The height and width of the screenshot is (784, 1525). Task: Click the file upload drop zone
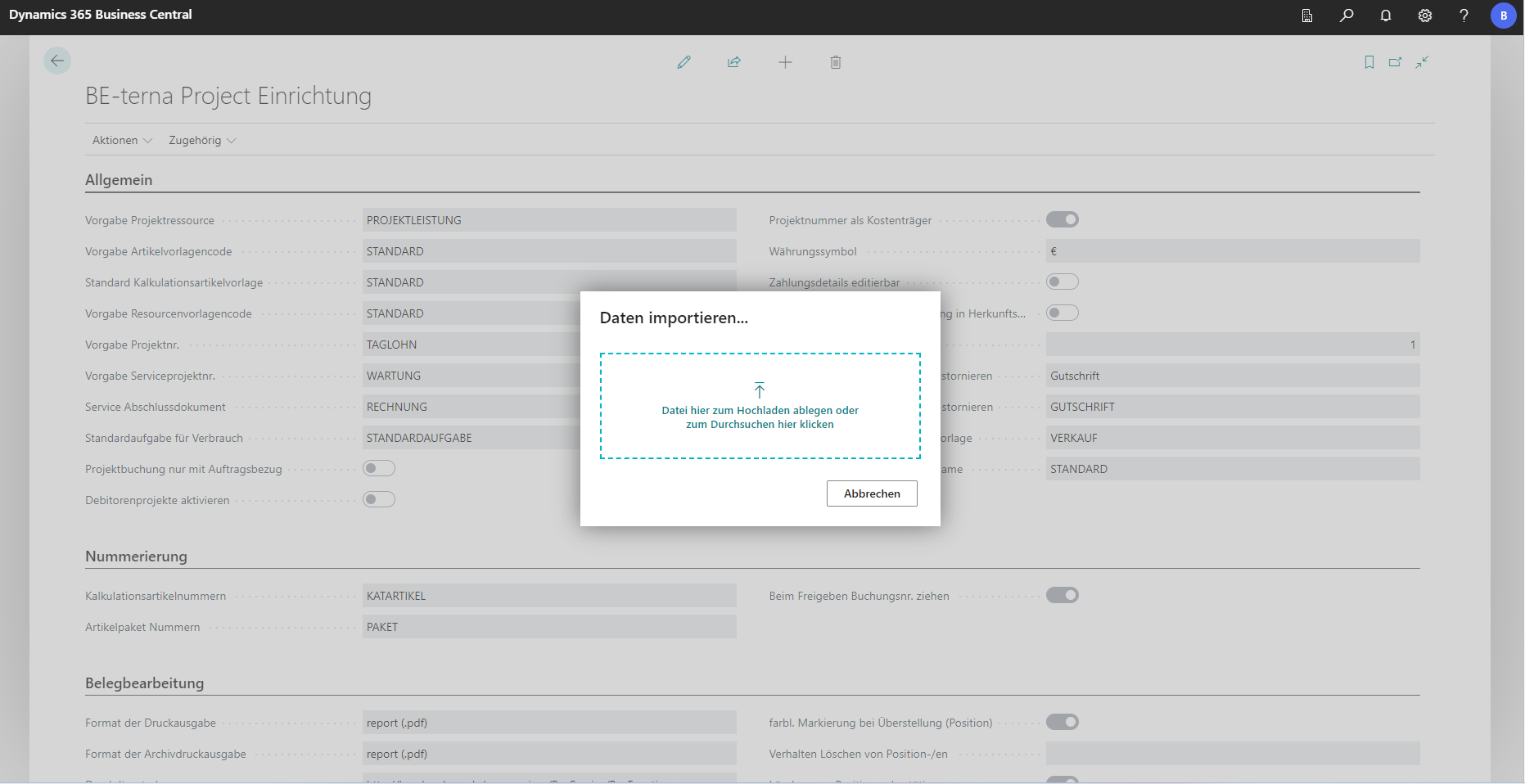760,406
